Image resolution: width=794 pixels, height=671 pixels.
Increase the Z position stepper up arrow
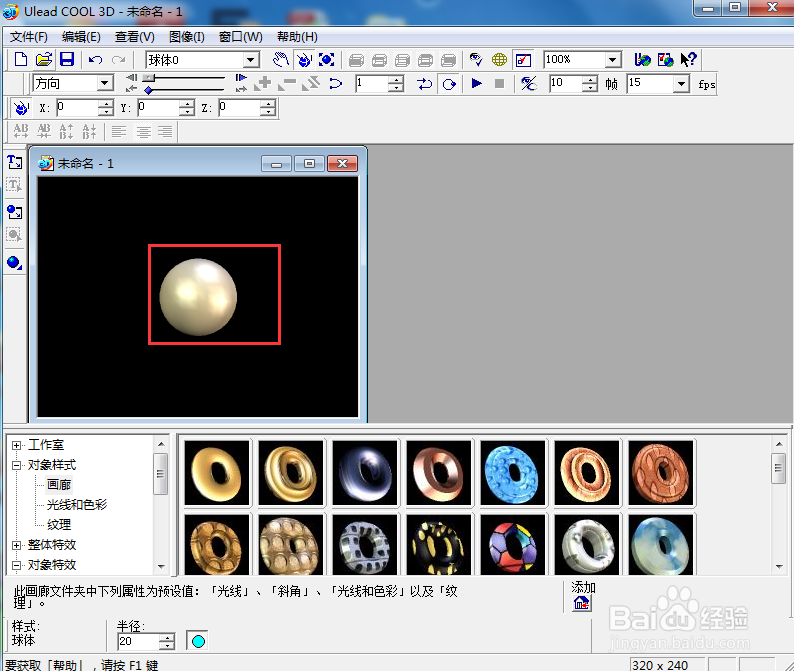pyautogui.click(x=268, y=104)
